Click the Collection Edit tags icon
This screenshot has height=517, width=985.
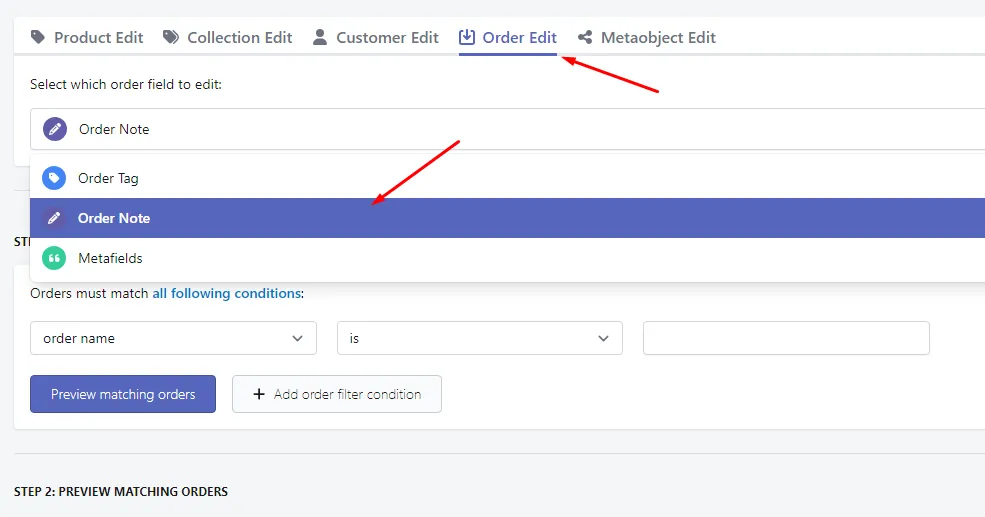(171, 37)
